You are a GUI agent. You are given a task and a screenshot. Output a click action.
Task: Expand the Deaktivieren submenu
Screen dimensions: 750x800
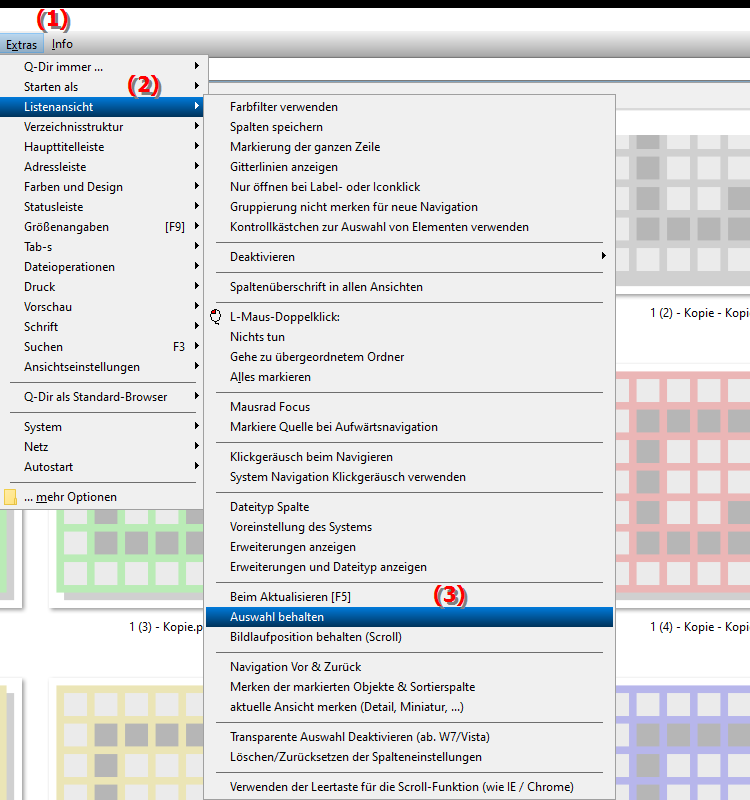tap(409, 257)
